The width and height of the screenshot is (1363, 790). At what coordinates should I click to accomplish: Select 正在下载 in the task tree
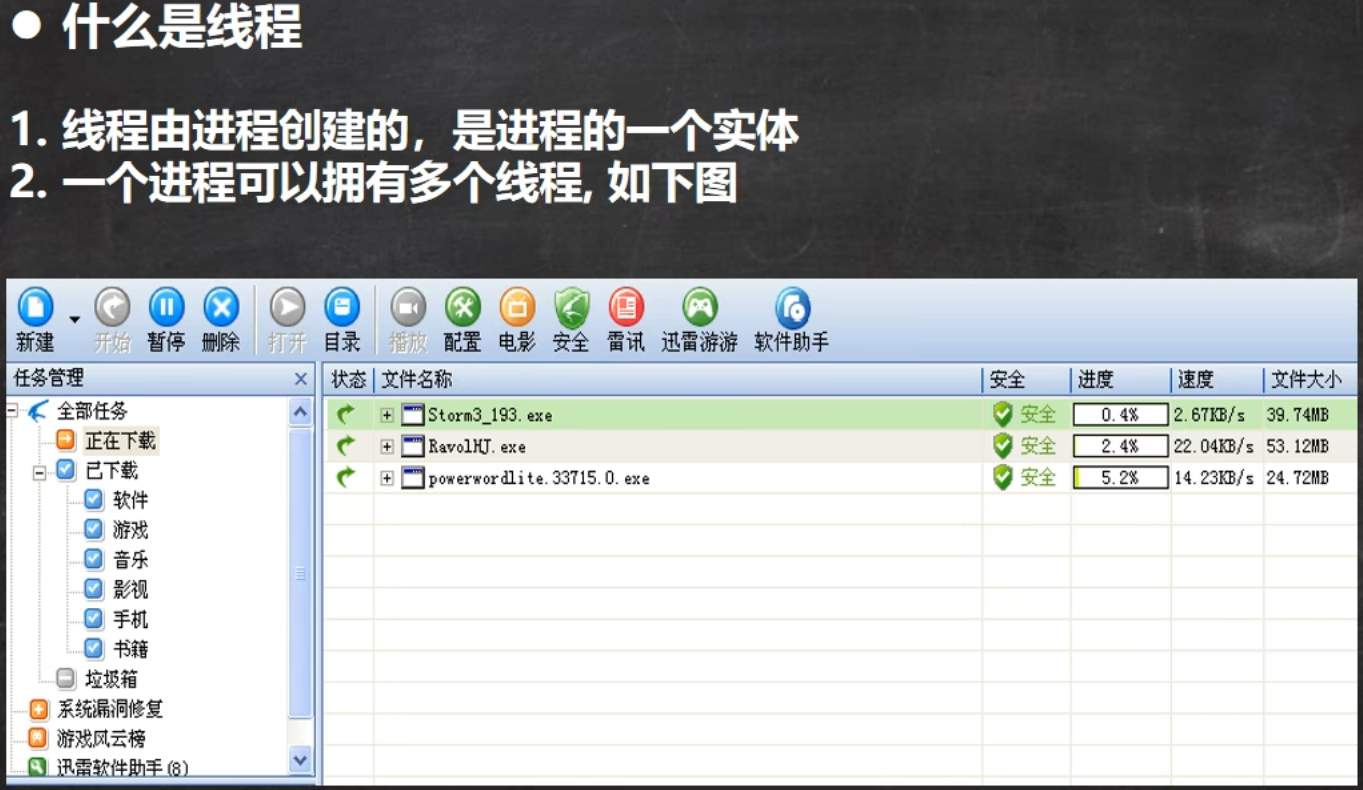coord(119,441)
